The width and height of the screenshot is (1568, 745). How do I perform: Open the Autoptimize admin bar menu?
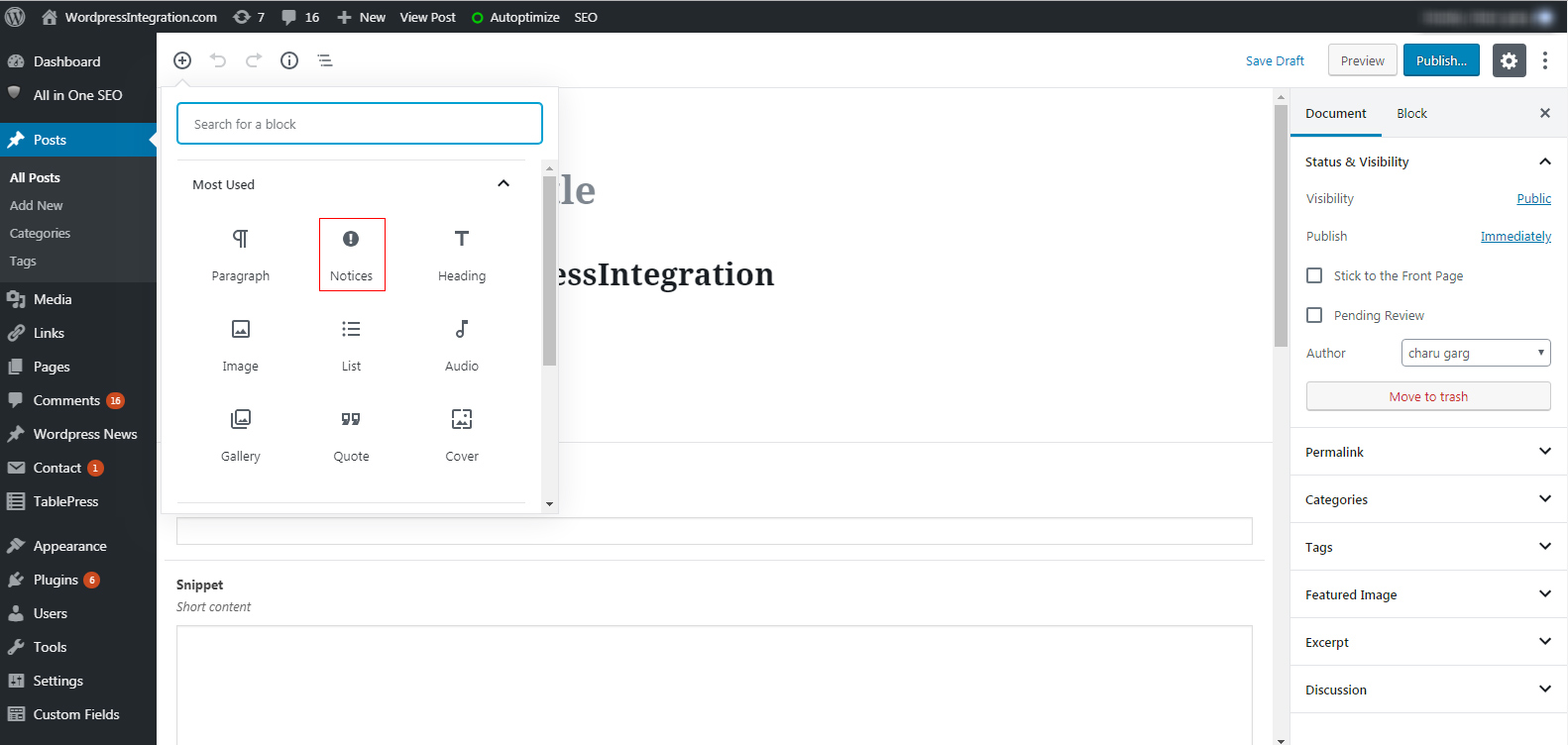pyautogui.click(x=515, y=17)
